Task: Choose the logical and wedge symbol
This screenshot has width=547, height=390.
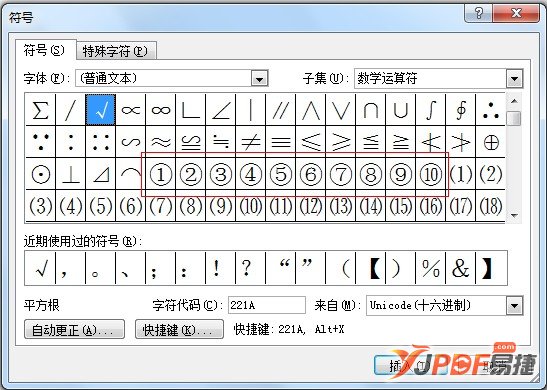Action: tap(310, 110)
